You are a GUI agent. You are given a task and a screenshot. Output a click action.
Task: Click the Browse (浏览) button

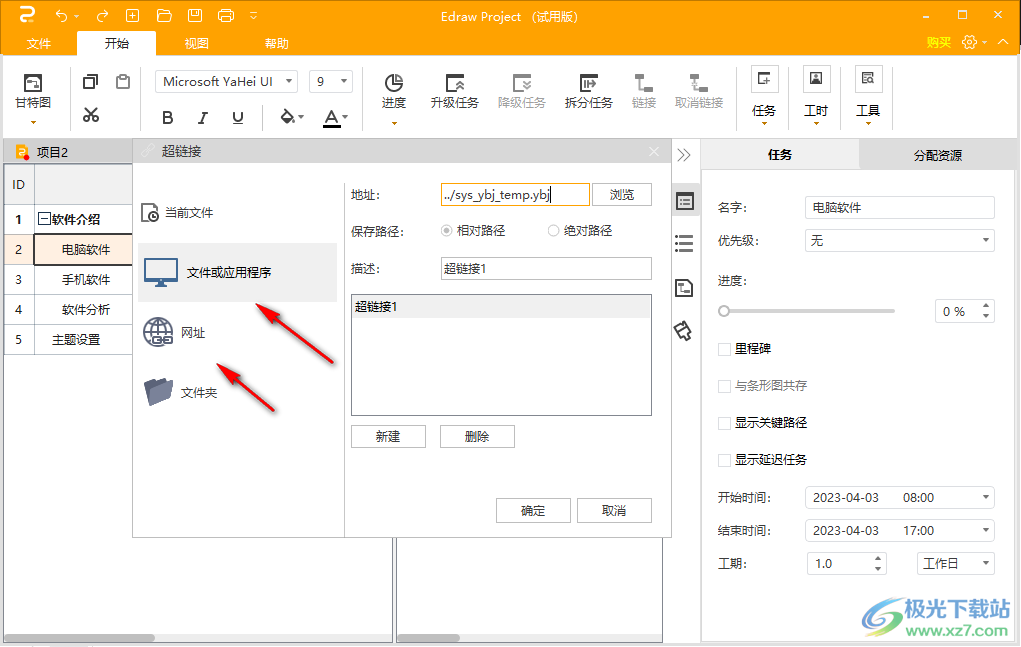(622, 195)
